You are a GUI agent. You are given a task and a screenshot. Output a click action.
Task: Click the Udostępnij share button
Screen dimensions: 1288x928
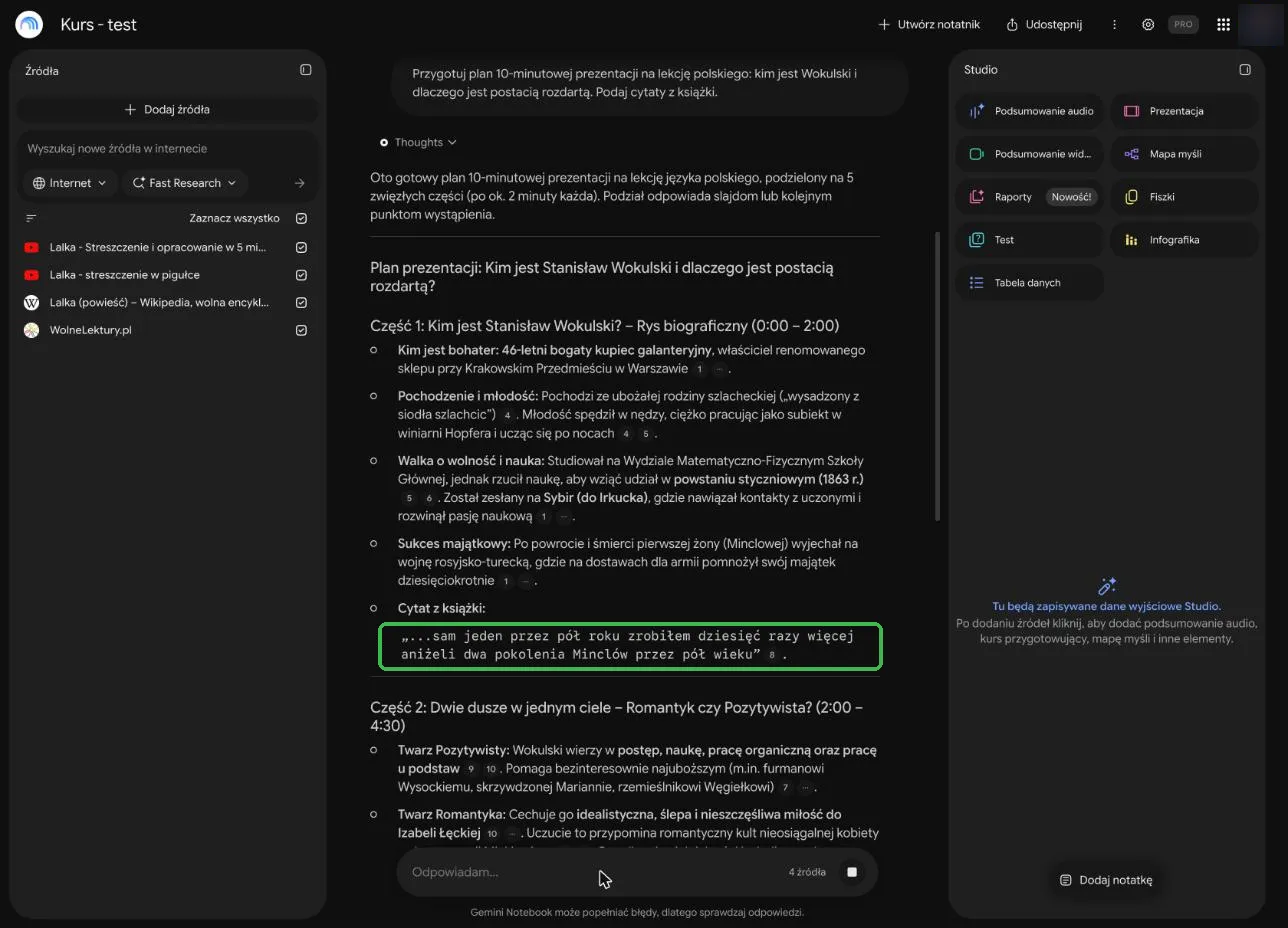pos(1043,25)
